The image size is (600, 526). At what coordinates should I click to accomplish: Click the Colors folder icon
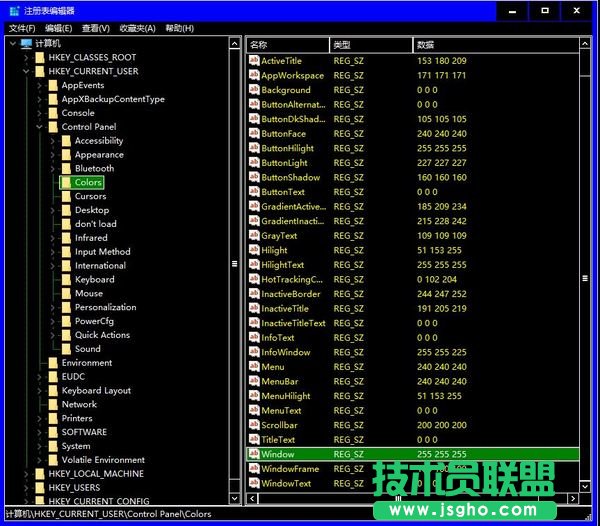(x=66, y=182)
